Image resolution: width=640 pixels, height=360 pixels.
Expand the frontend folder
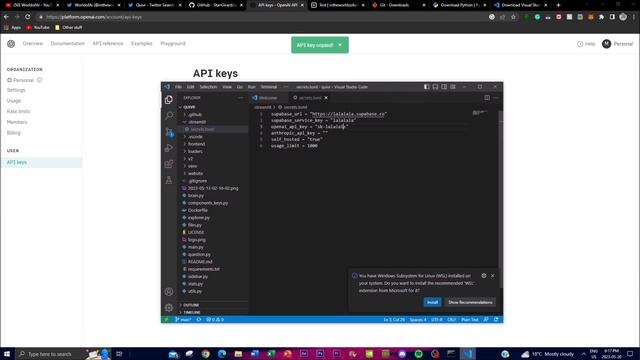[x=213, y=144]
